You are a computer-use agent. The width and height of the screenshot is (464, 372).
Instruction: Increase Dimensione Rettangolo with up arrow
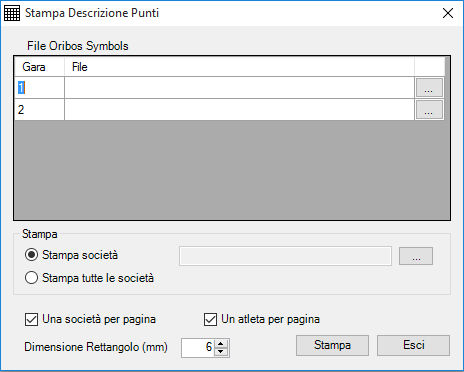pos(221,343)
